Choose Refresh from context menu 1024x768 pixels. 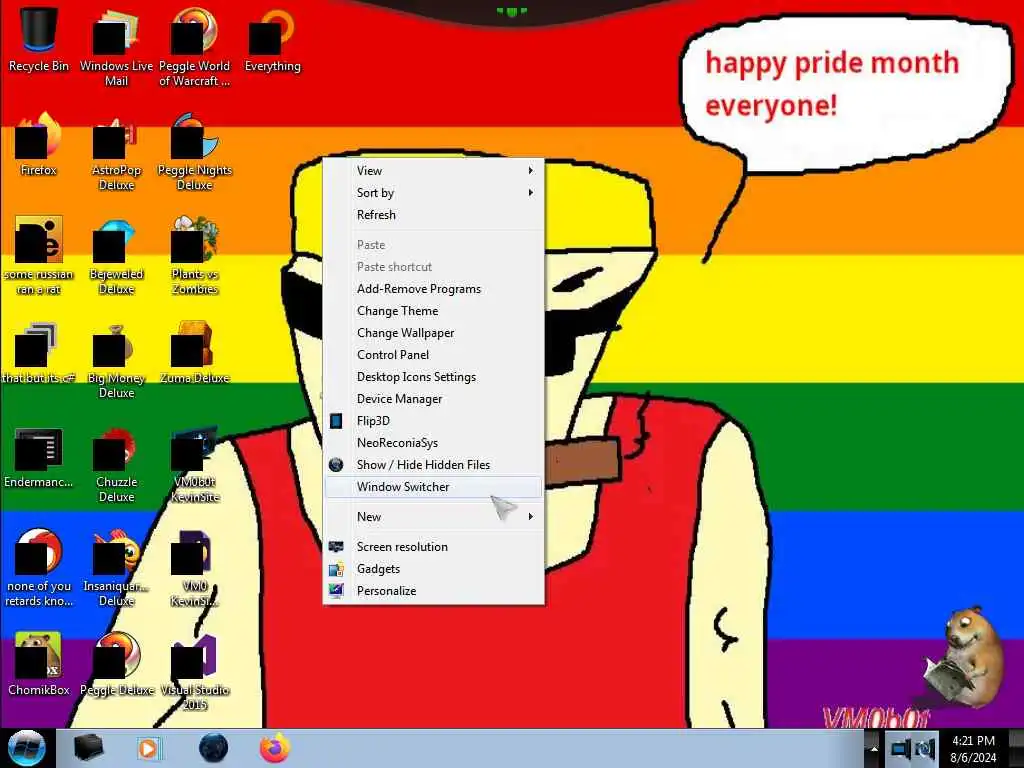434,215
